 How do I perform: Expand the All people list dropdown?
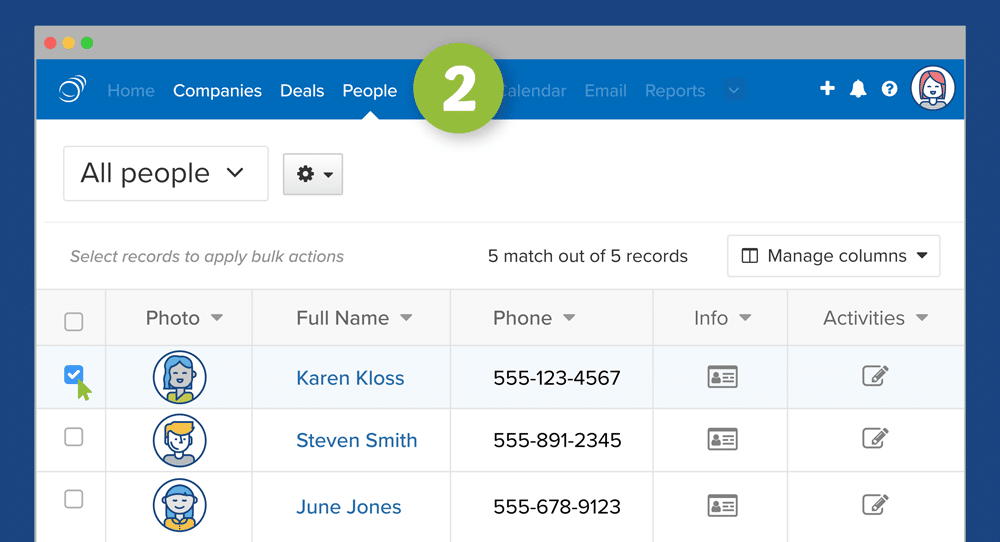(165, 173)
